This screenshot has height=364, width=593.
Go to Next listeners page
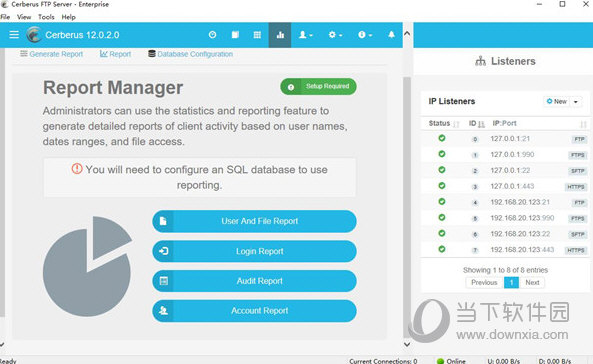click(x=532, y=283)
